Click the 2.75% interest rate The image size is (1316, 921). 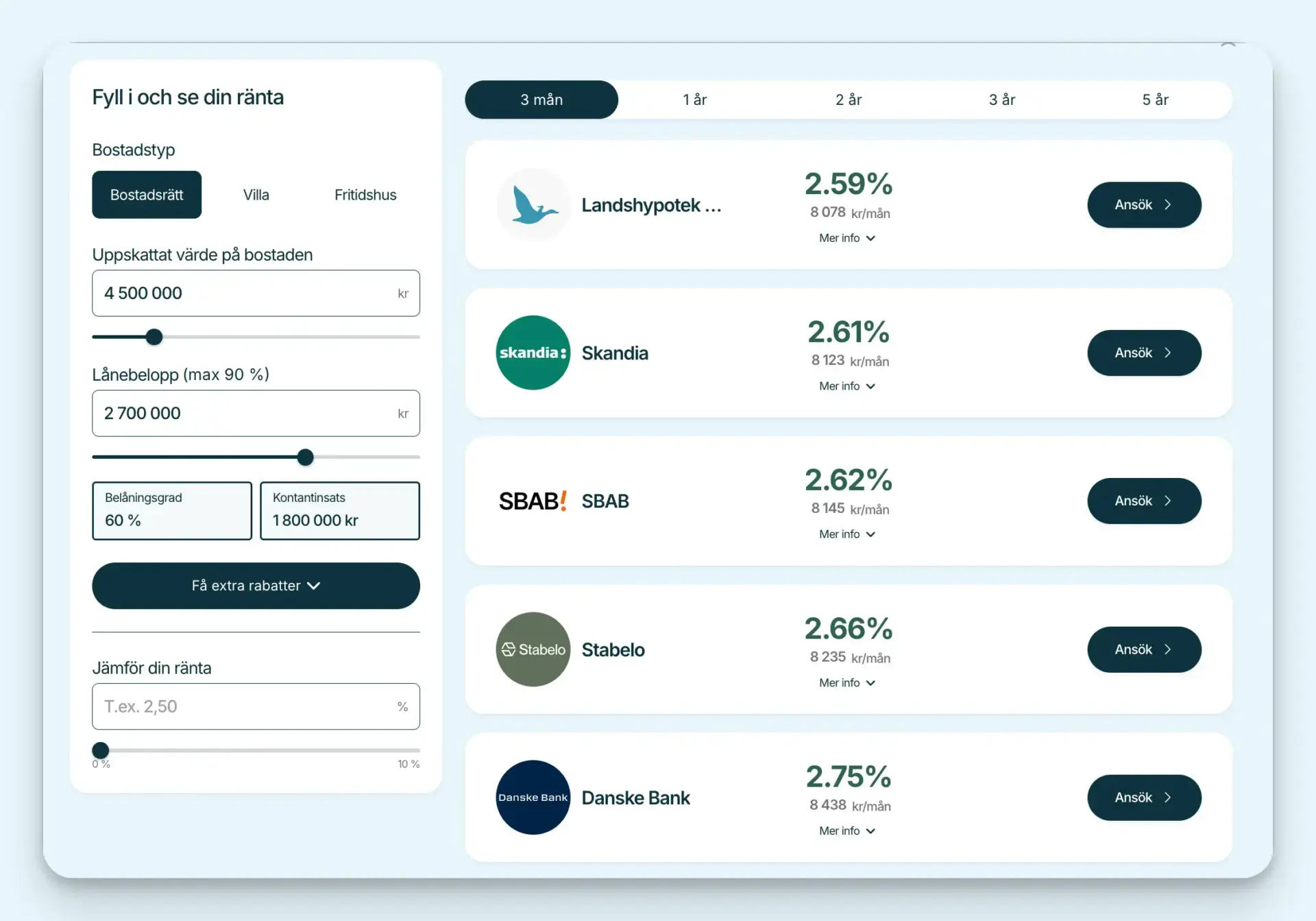tap(849, 777)
